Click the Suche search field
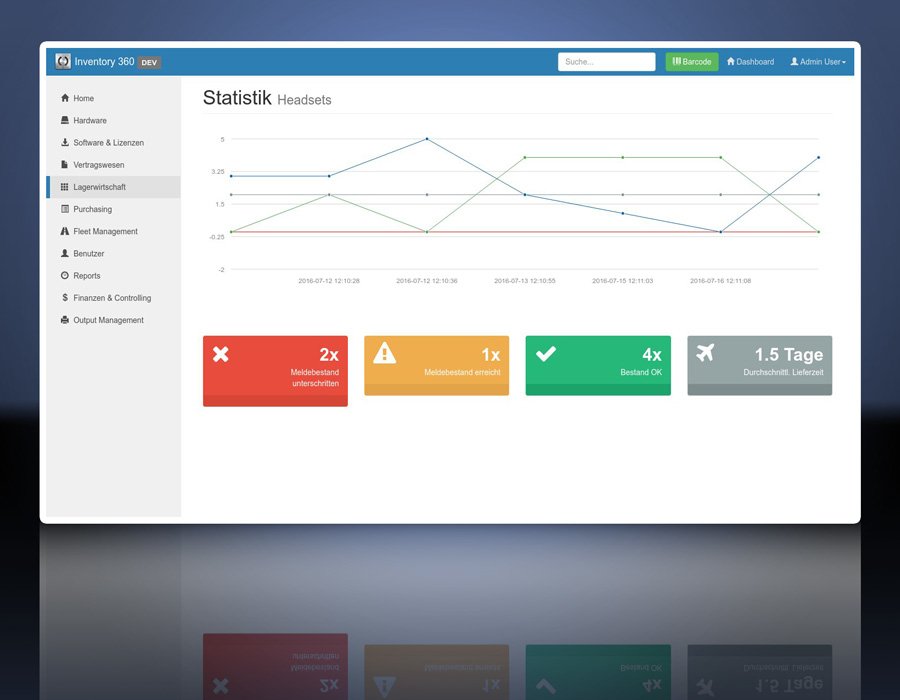The height and width of the screenshot is (700, 900). 606,62
